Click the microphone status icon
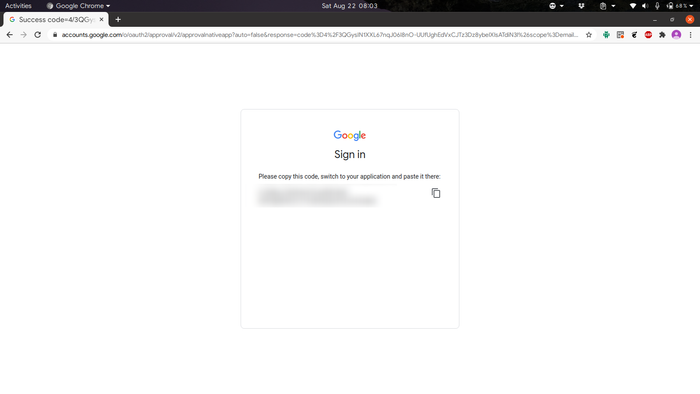 point(657,6)
